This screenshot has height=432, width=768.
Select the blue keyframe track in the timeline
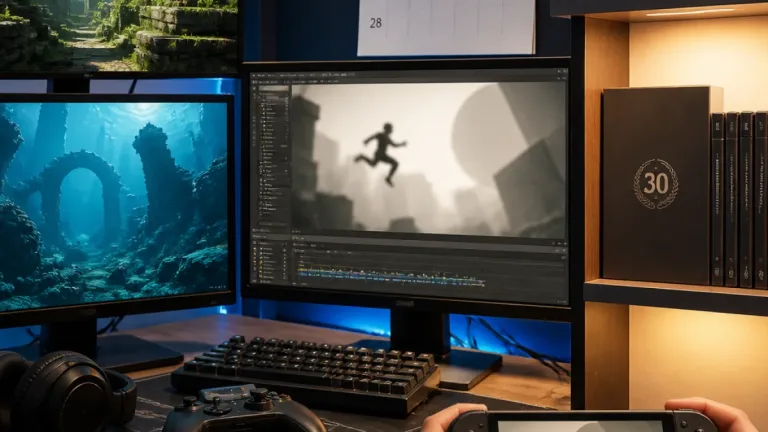pyautogui.click(x=390, y=279)
